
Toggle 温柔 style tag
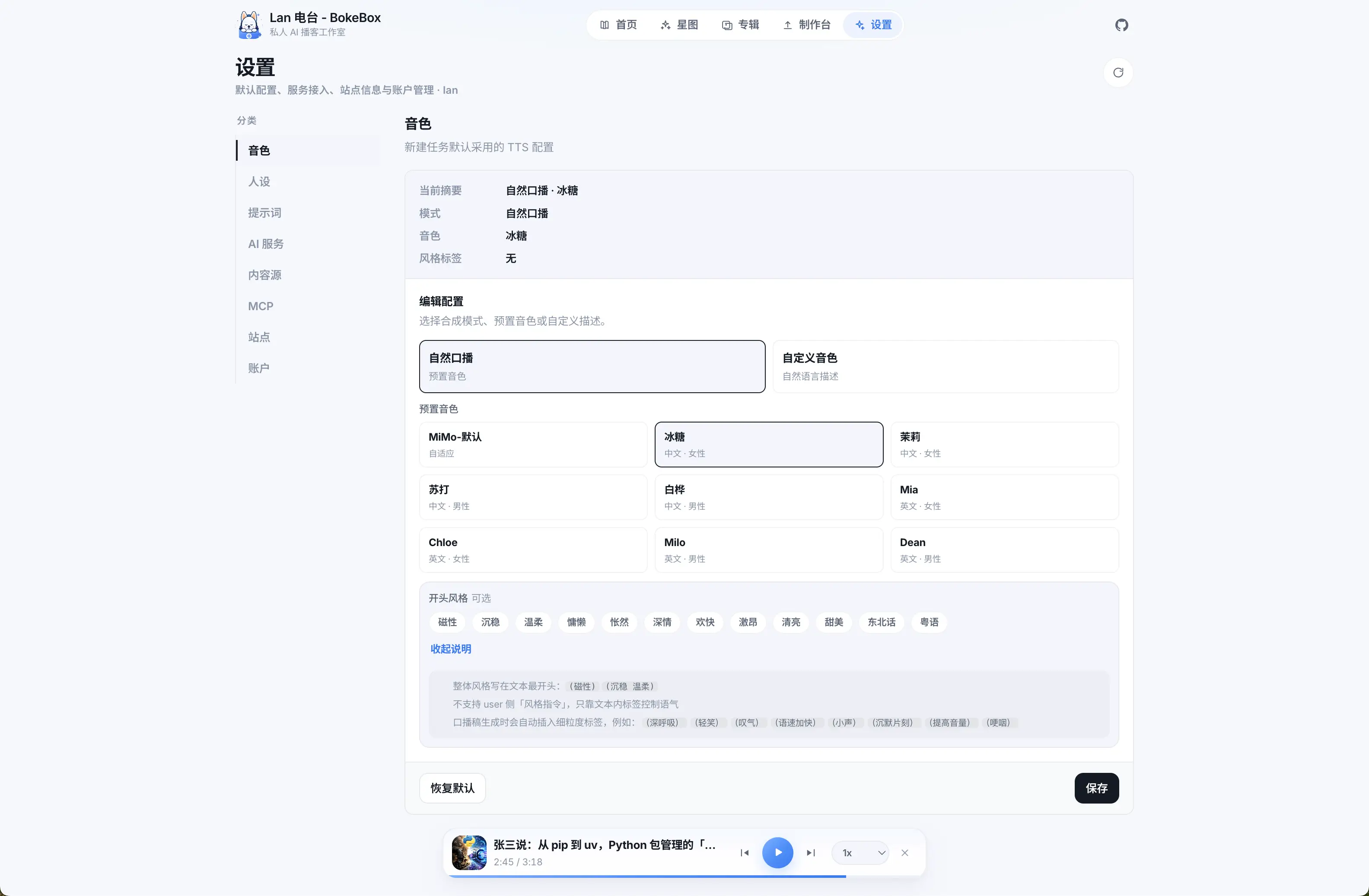coord(533,622)
